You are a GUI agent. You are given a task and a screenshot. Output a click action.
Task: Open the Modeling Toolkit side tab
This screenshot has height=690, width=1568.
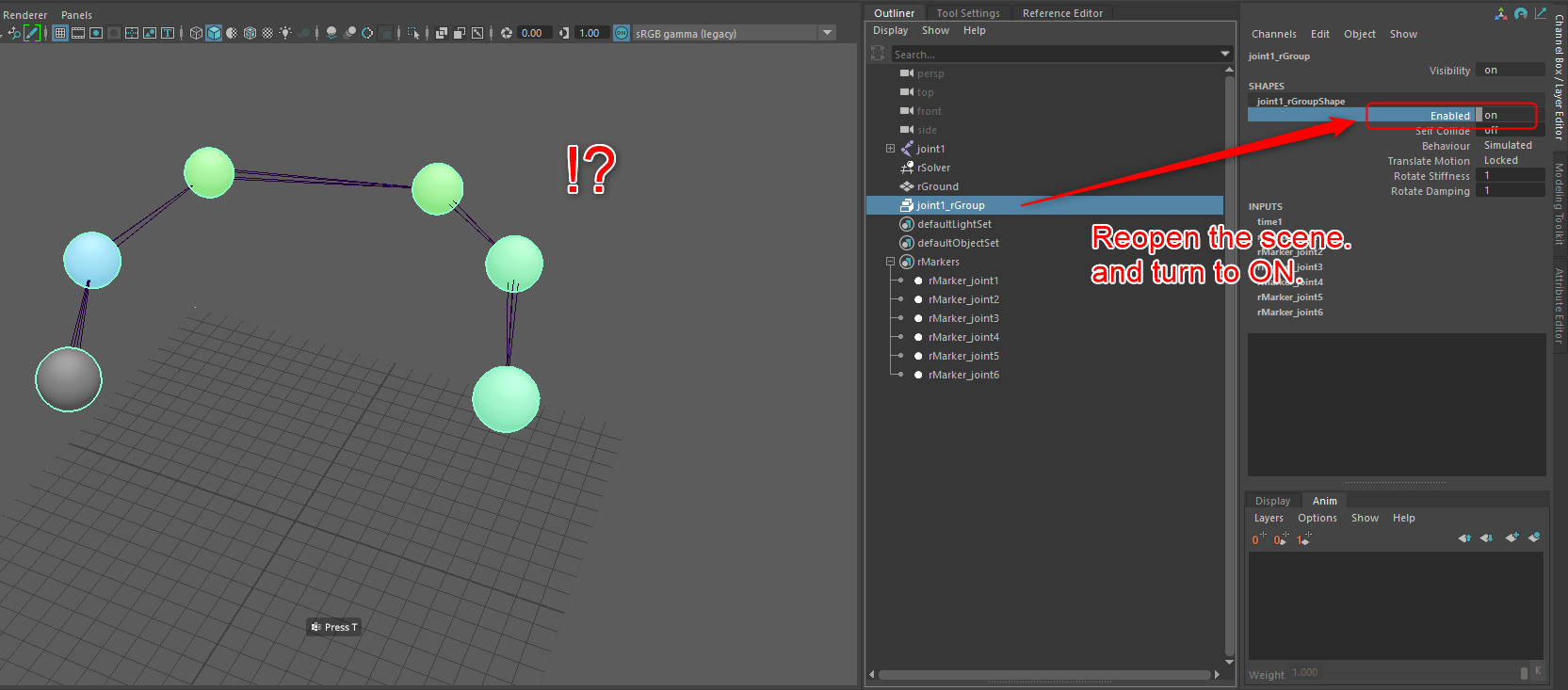tap(1560, 204)
